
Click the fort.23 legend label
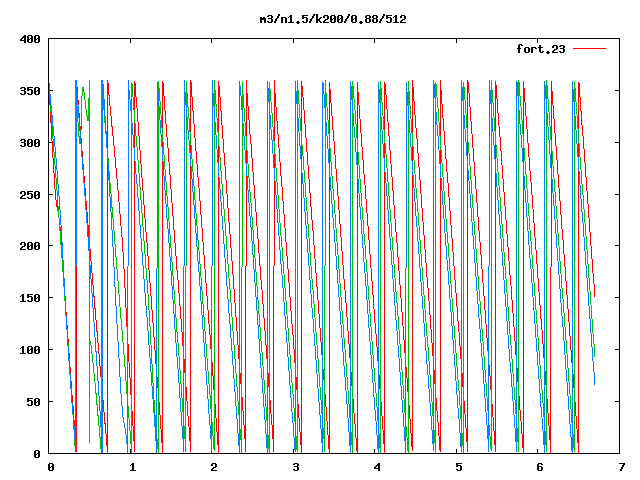540,49
